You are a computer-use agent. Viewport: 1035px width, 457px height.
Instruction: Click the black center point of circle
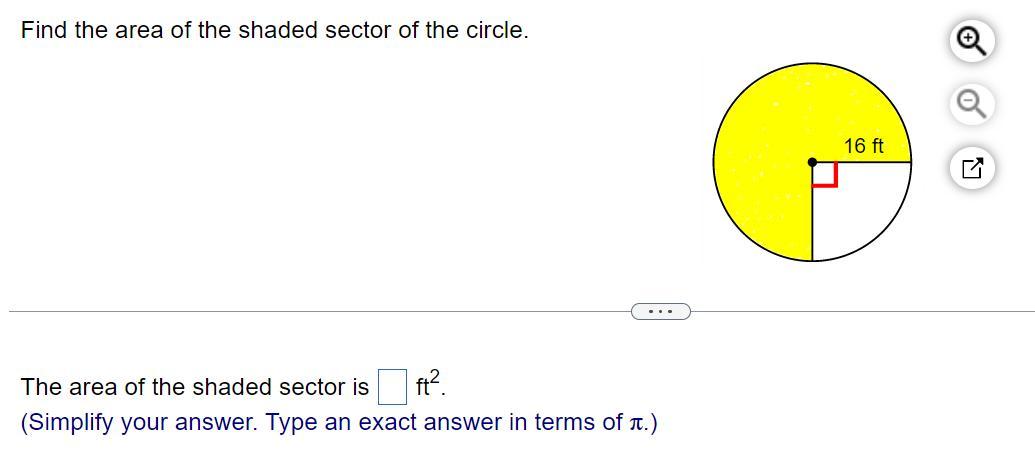tap(812, 161)
